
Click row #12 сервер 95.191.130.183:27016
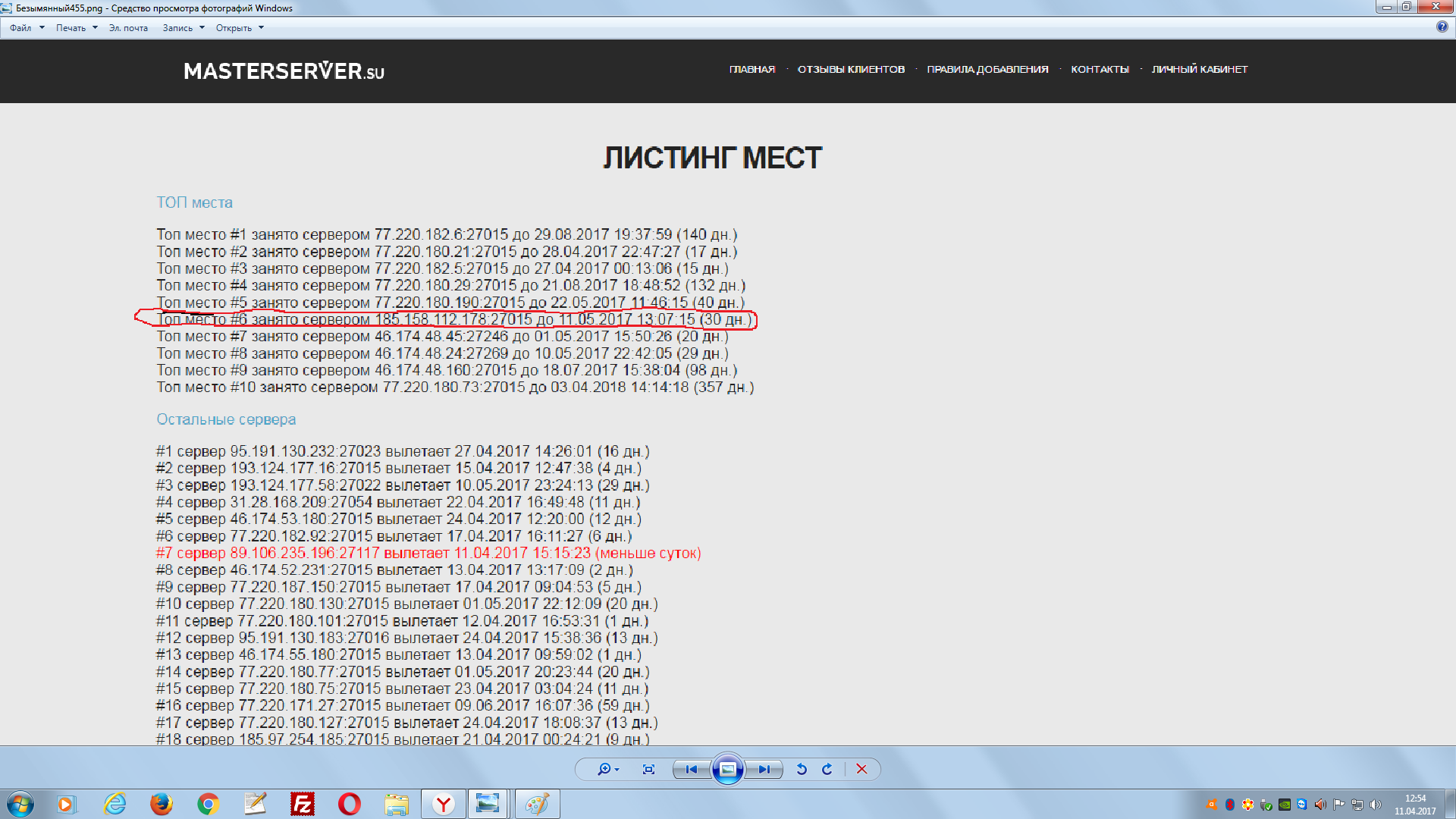click(407, 638)
